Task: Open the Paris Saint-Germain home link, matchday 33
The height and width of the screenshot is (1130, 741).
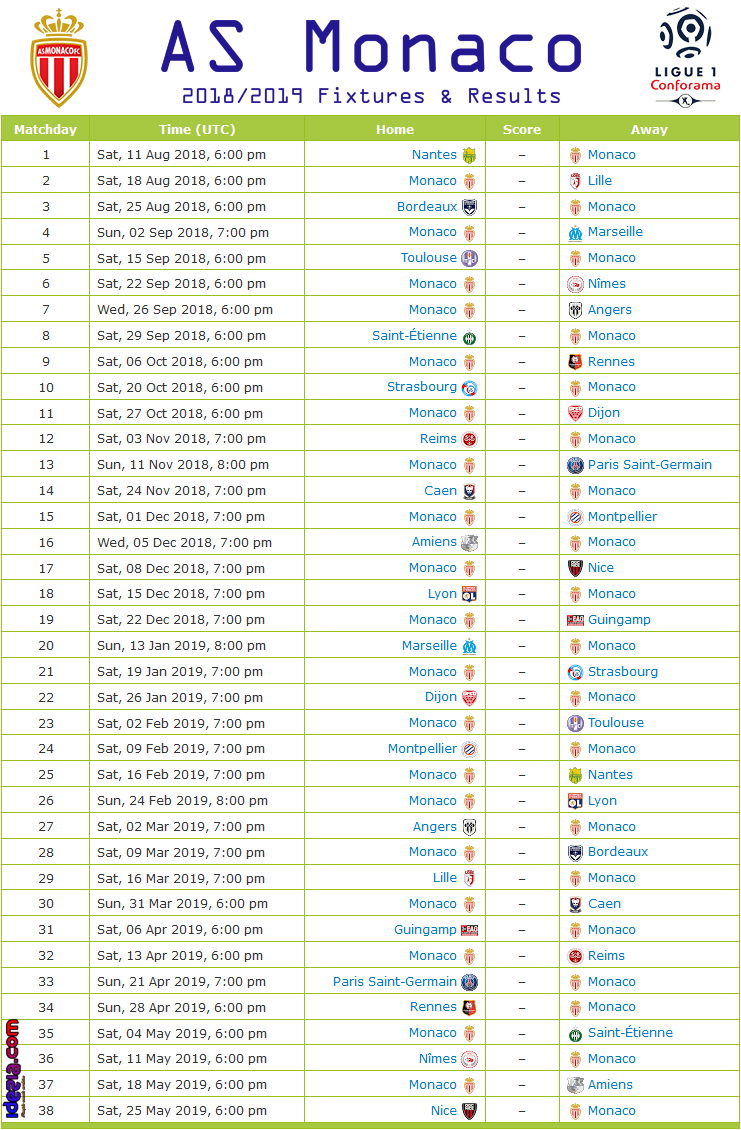Action: 394,981
